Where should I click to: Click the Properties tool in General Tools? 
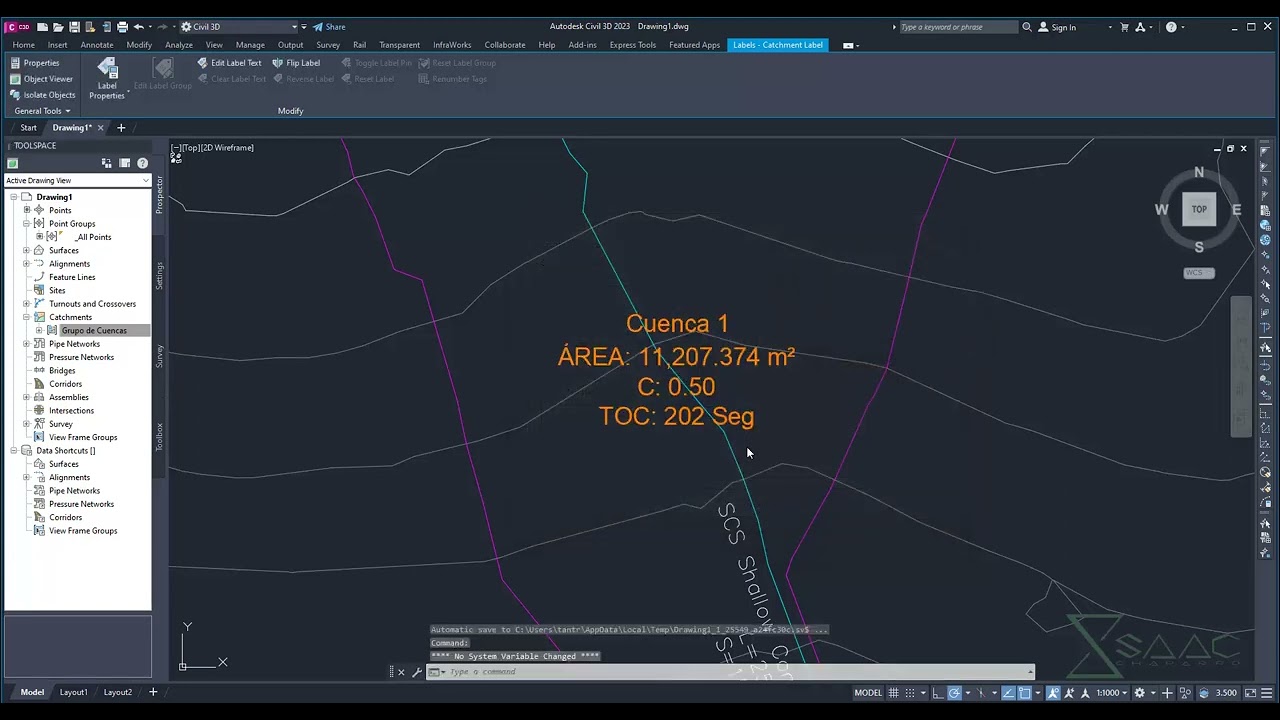(33, 63)
